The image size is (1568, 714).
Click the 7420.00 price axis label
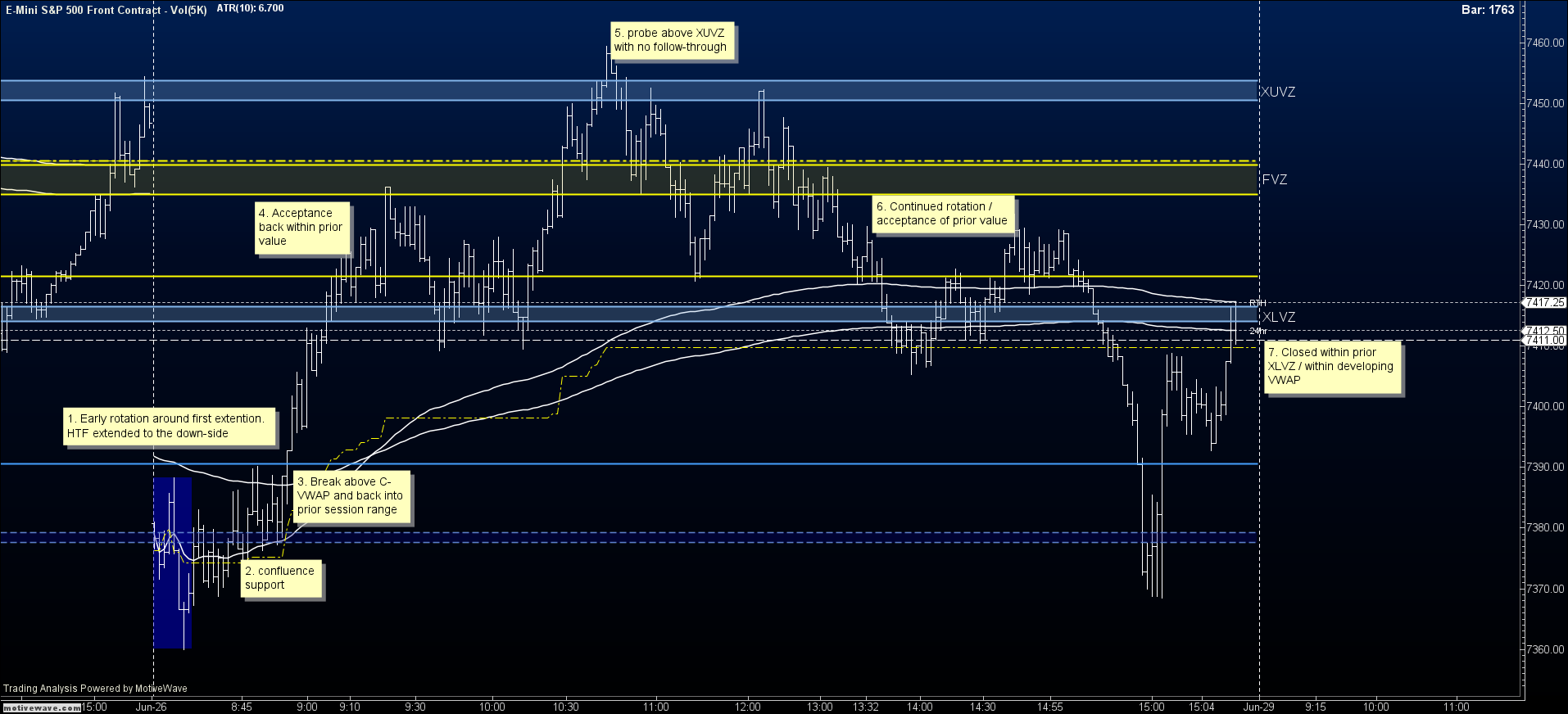point(1546,285)
